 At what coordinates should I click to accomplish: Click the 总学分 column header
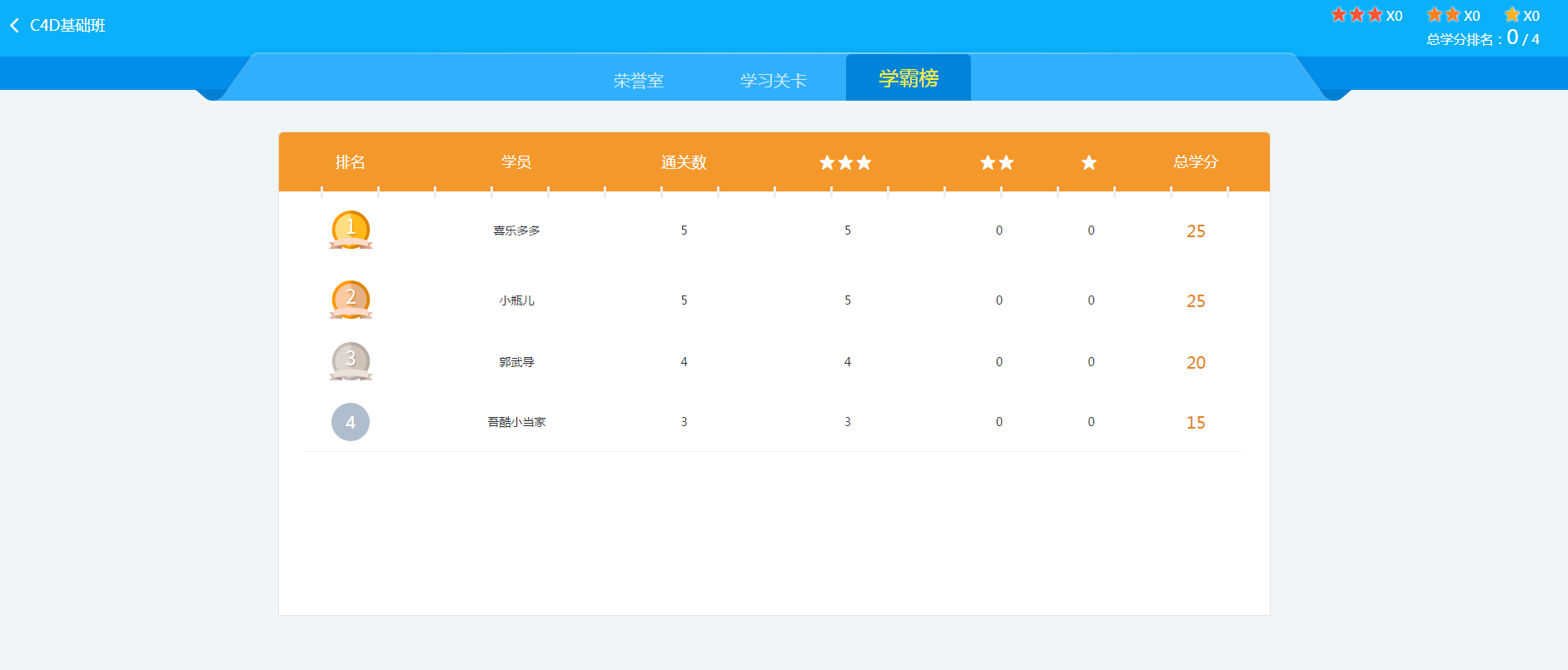[x=1196, y=162]
